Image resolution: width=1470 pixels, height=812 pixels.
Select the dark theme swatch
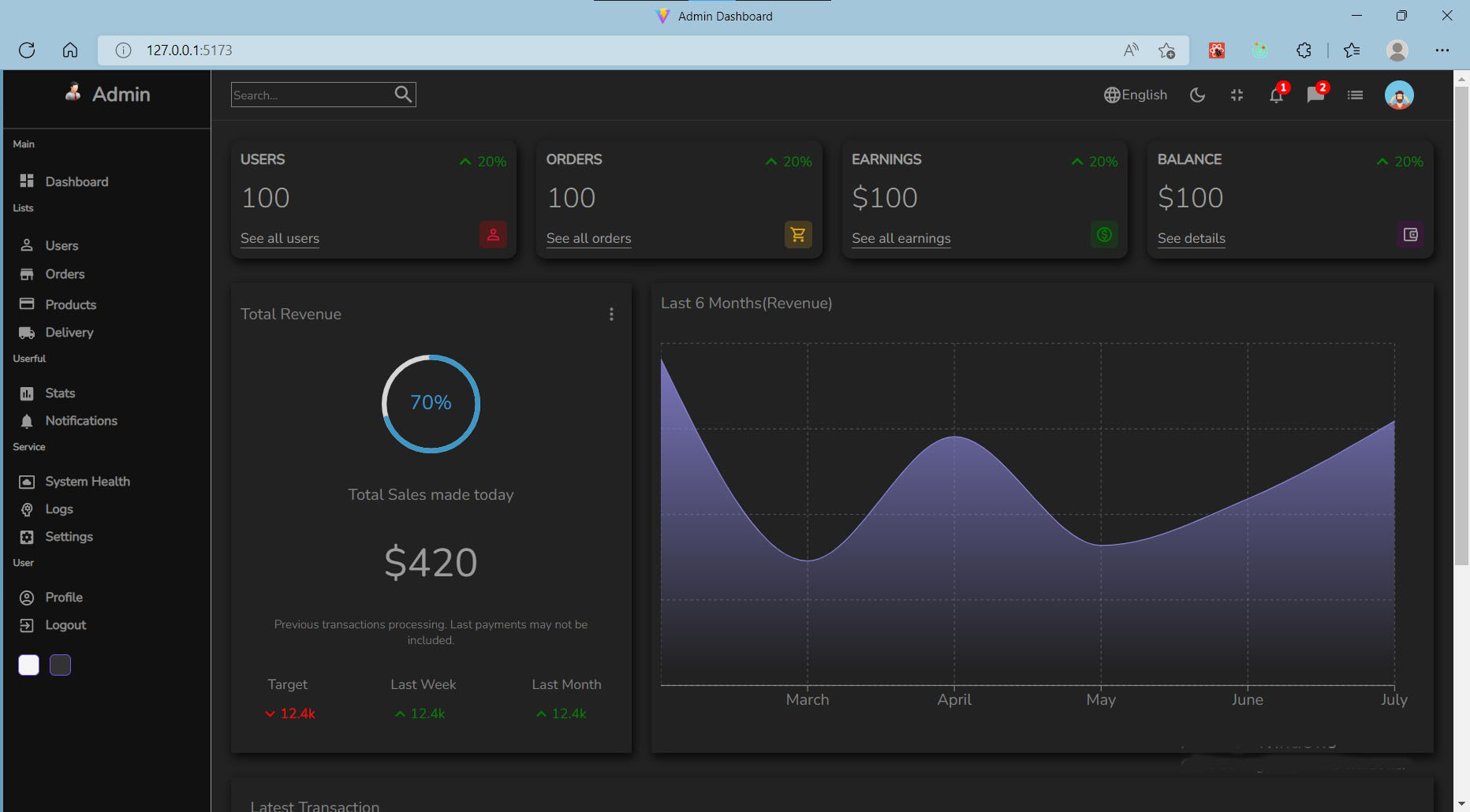pos(60,665)
